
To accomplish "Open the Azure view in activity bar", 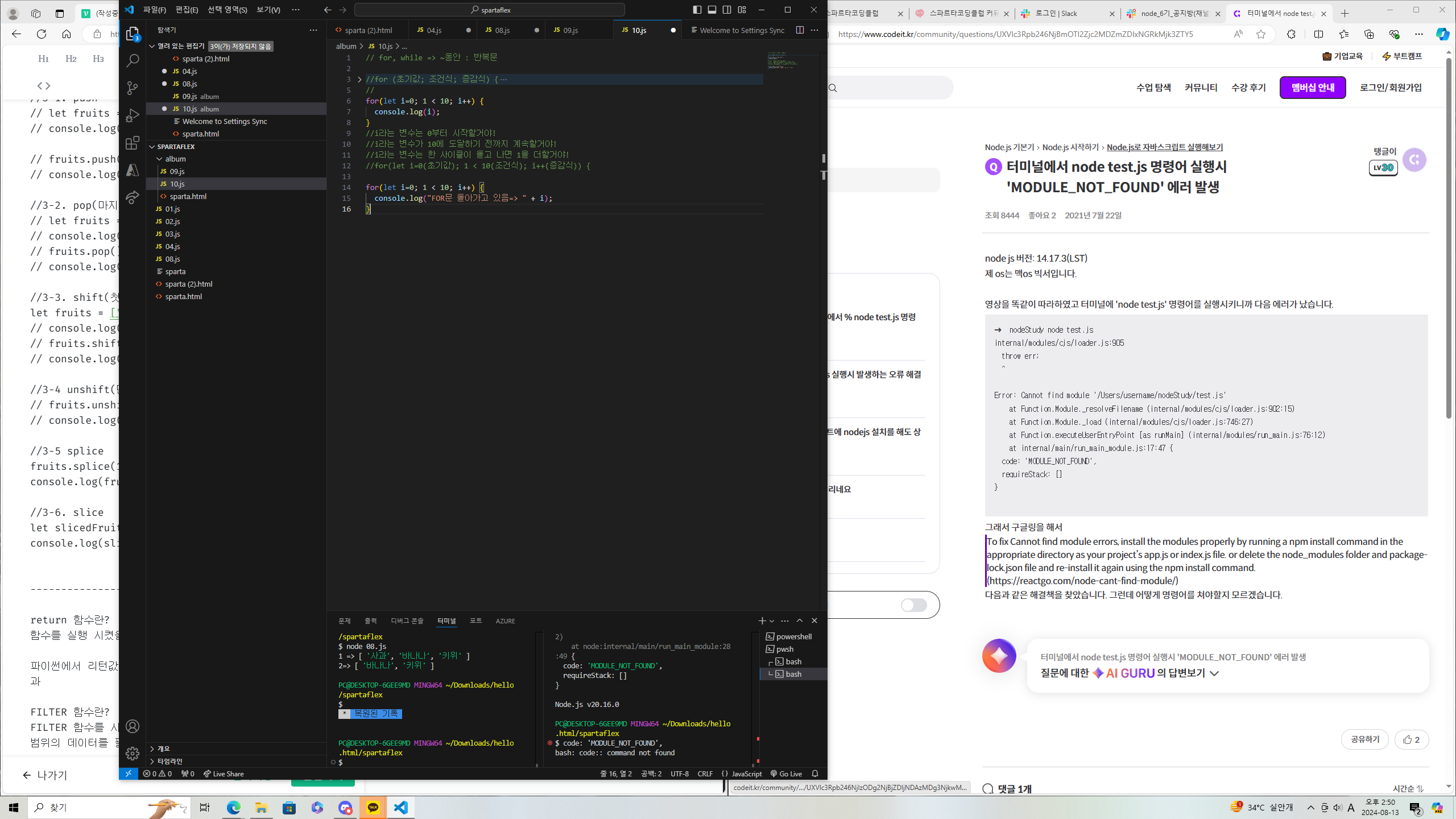I will (x=133, y=169).
